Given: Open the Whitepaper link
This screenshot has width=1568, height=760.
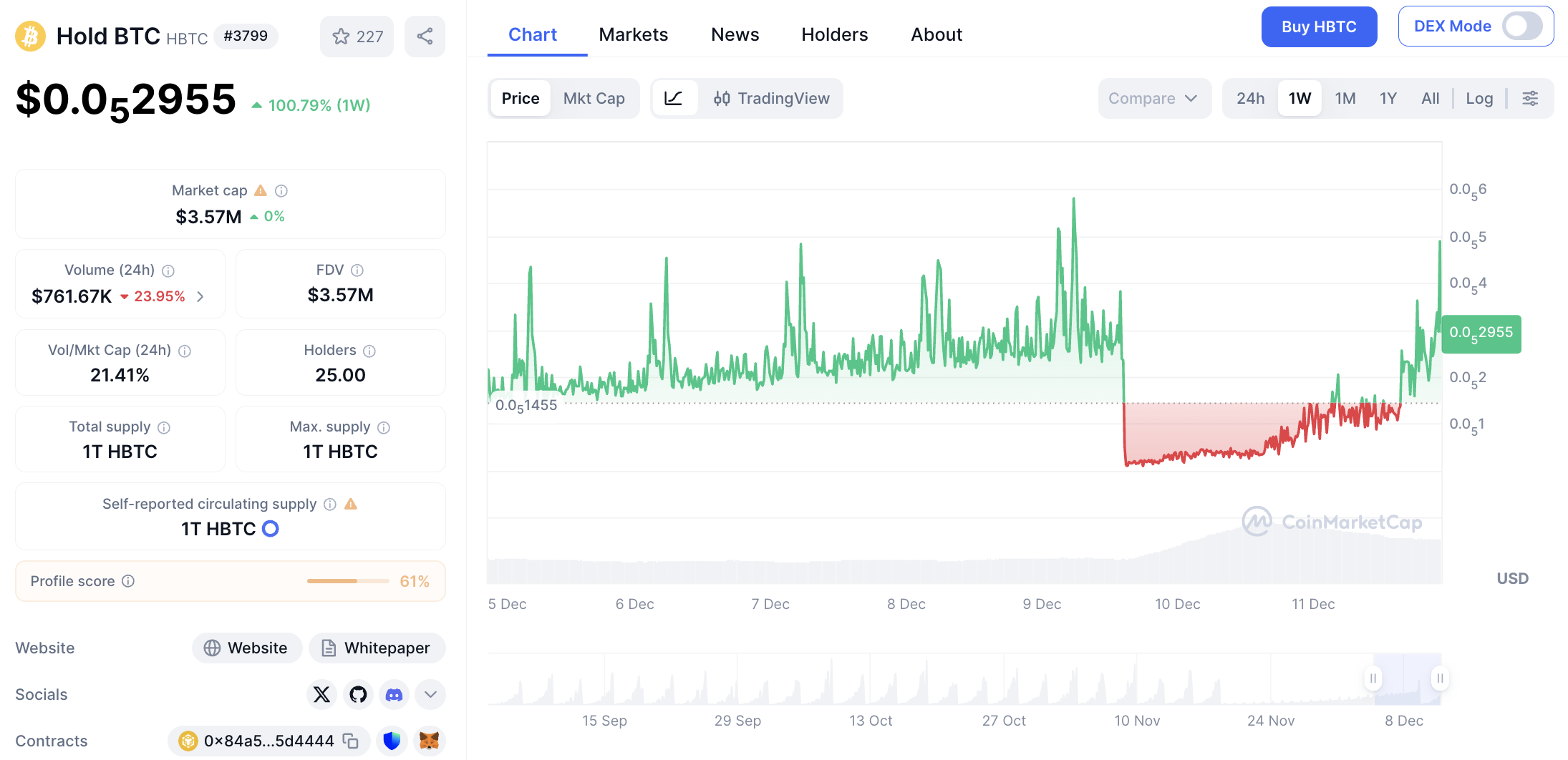Looking at the screenshot, I should coord(377,648).
